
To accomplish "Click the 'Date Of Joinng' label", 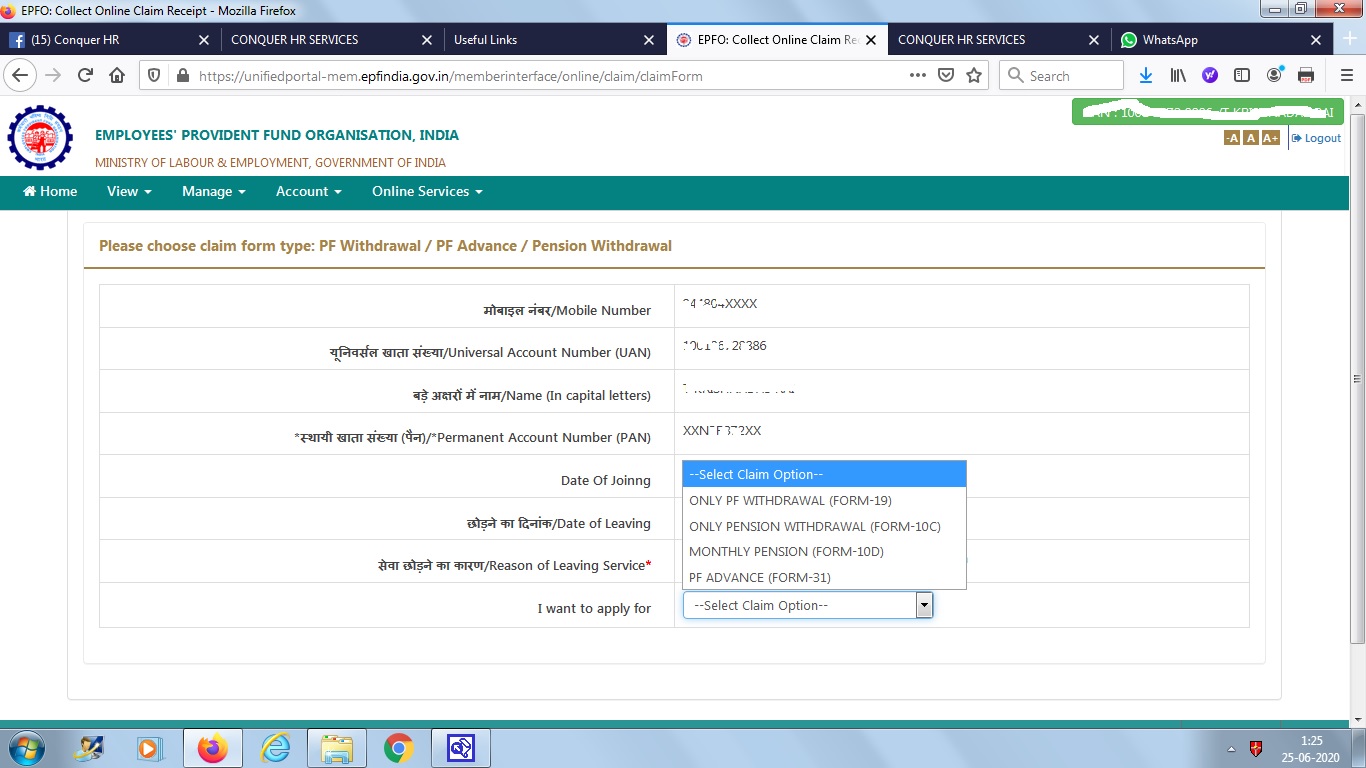I will click(x=606, y=480).
